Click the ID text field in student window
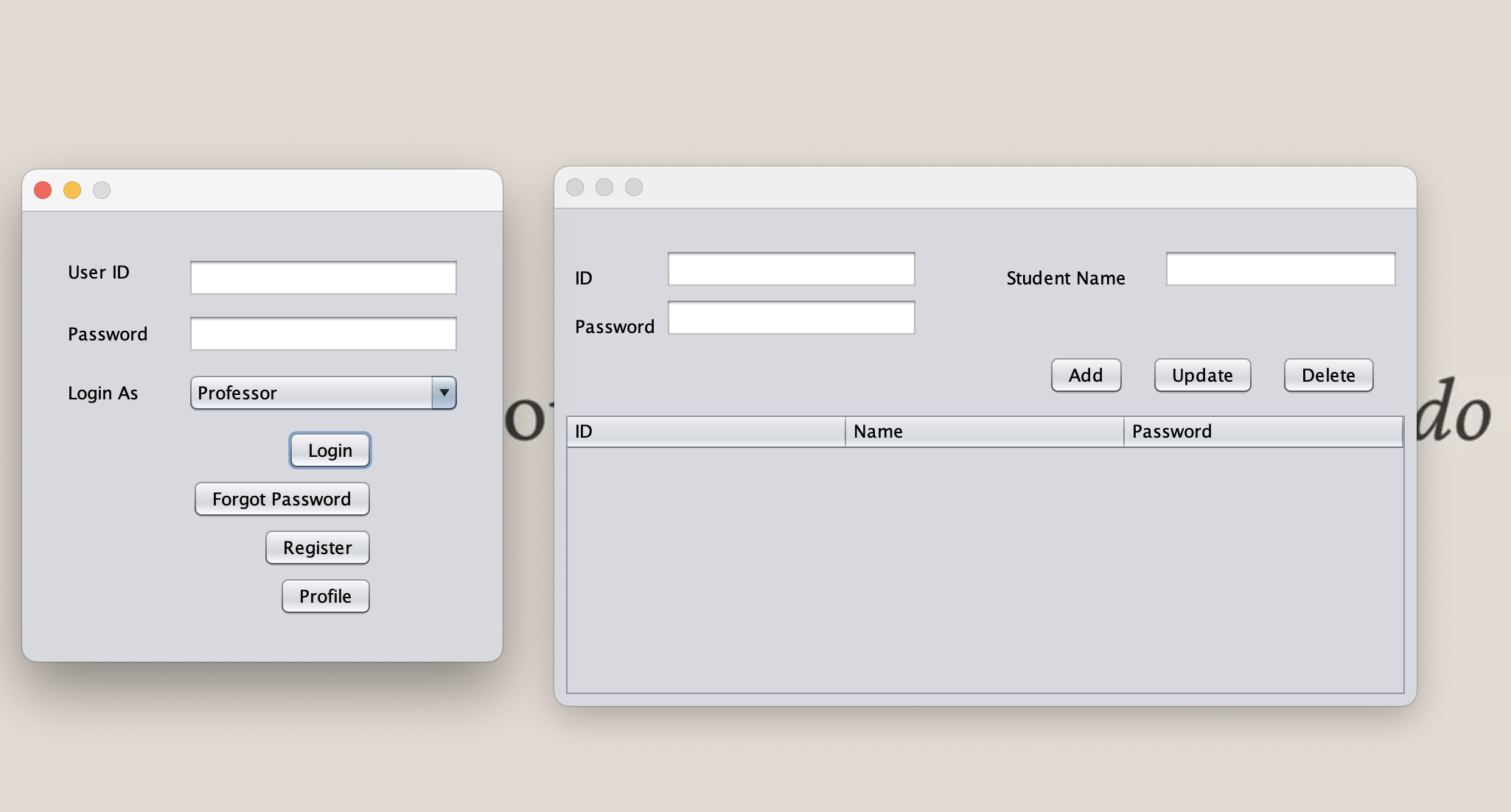This screenshot has width=1511, height=812. coord(791,269)
